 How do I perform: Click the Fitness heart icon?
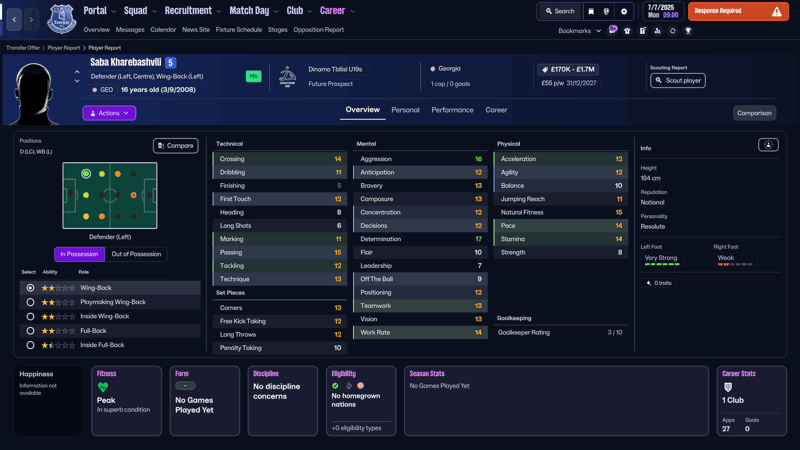103,387
